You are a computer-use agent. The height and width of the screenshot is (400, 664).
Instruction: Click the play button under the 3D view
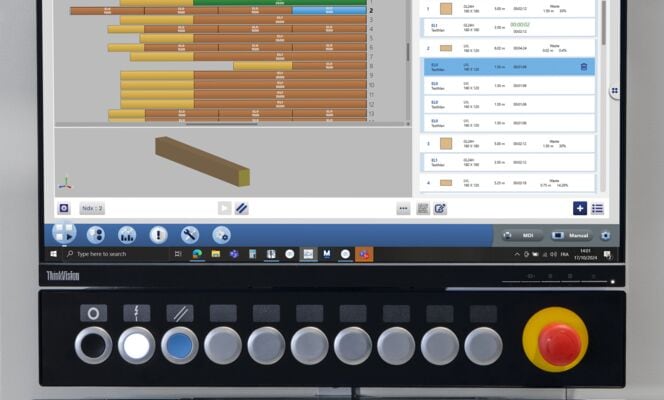pyautogui.click(x=225, y=208)
